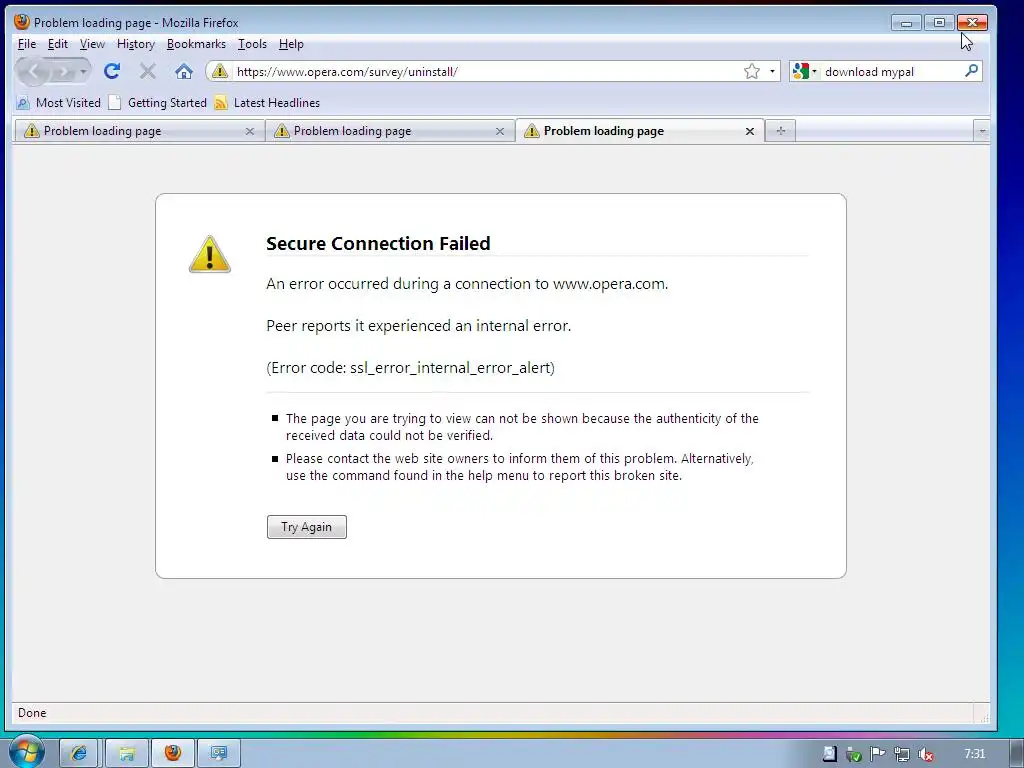Open a new tab with the plus button

(x=780, y=131)
